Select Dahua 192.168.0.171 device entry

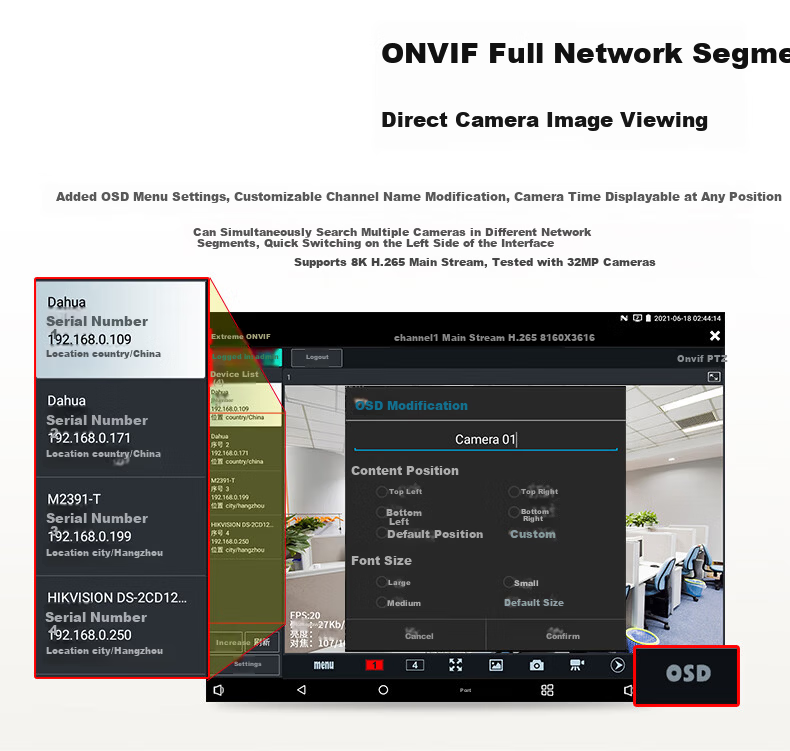pyautogui.click(x=121, y=427)
